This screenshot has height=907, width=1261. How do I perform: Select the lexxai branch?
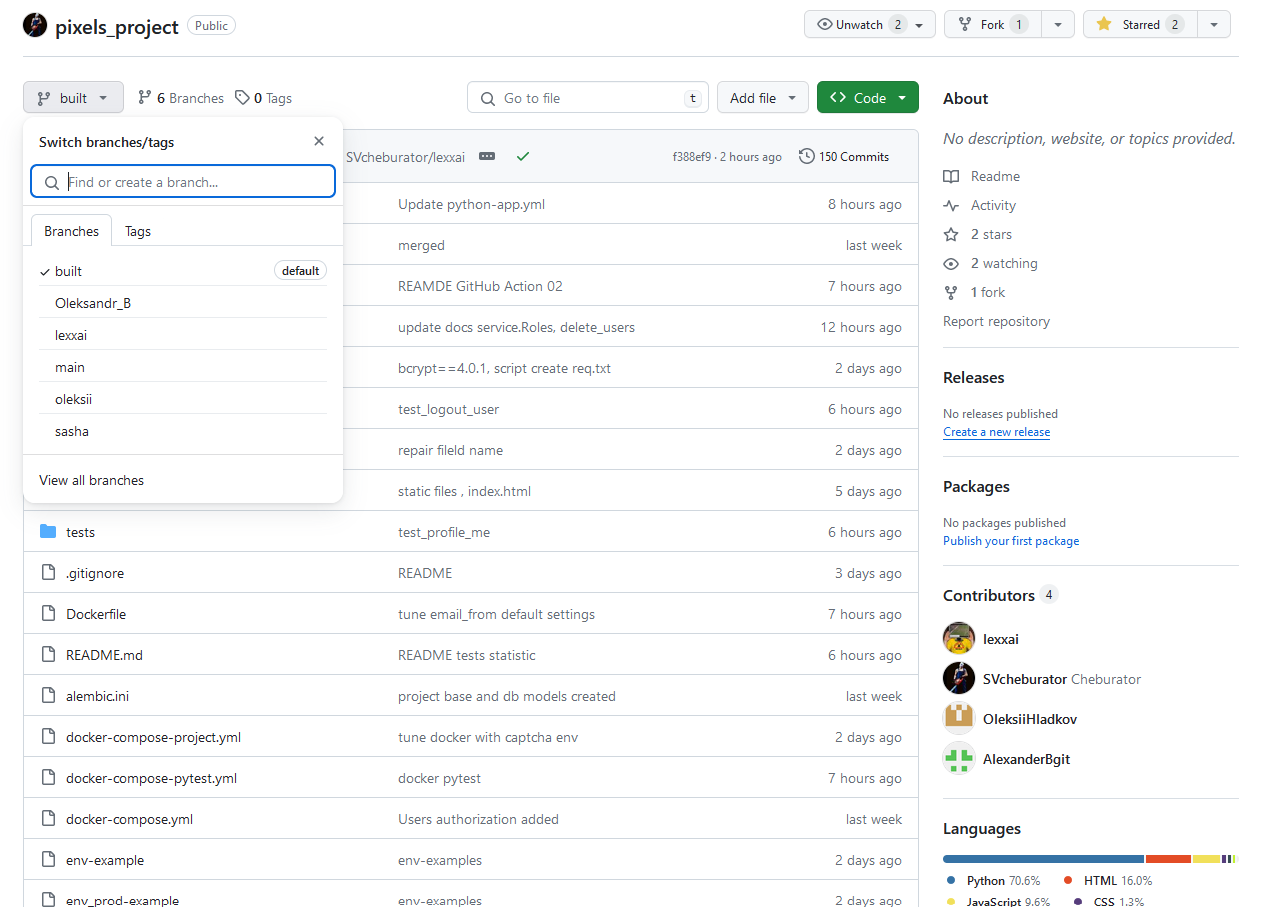183,335
